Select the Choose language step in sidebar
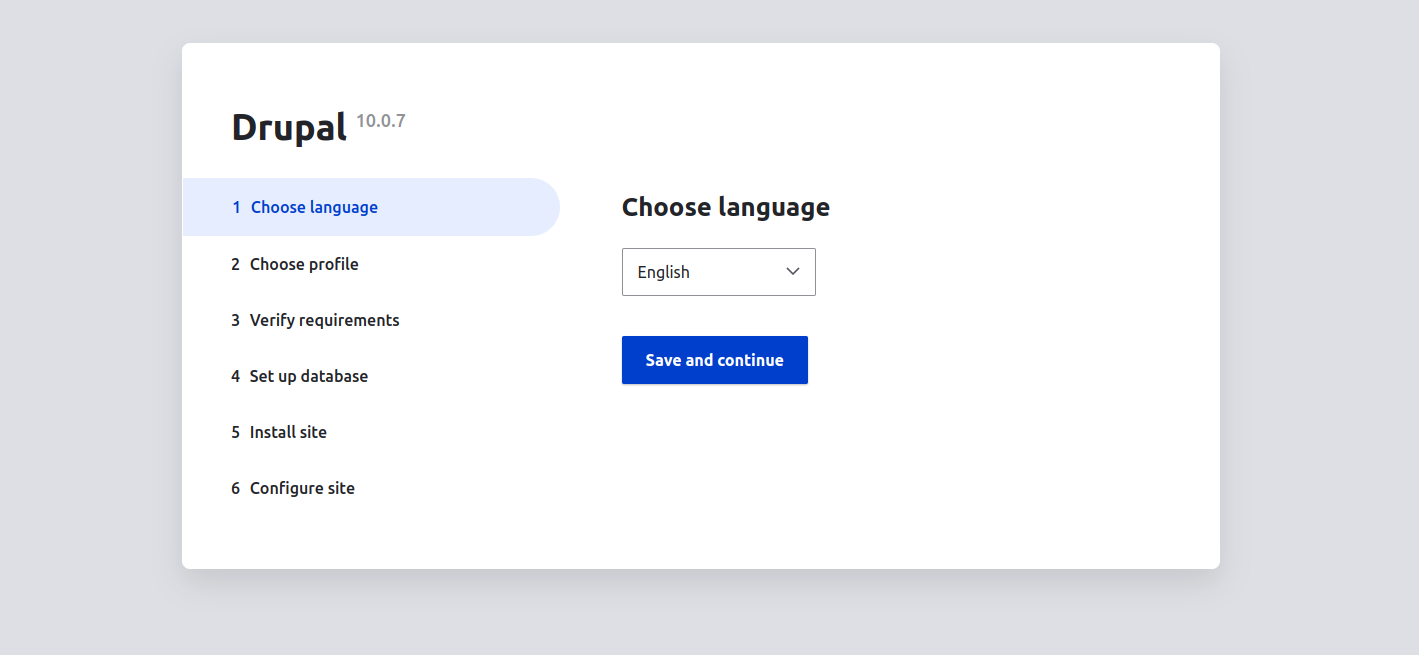This screenshot has width=1419, height=655. [314, 207]
